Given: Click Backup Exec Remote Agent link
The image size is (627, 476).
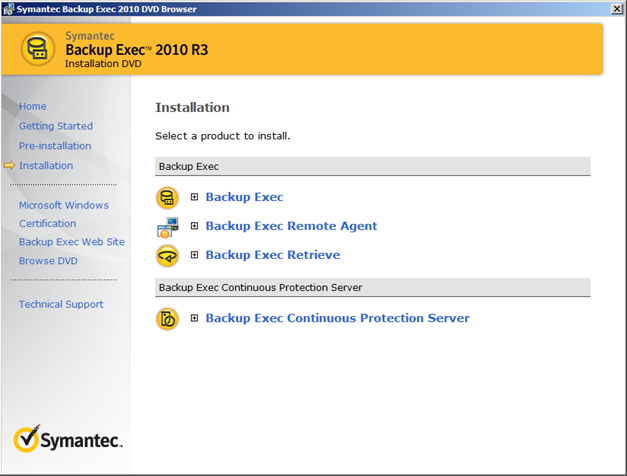Looking at the screenshot, I should point(291,226).
